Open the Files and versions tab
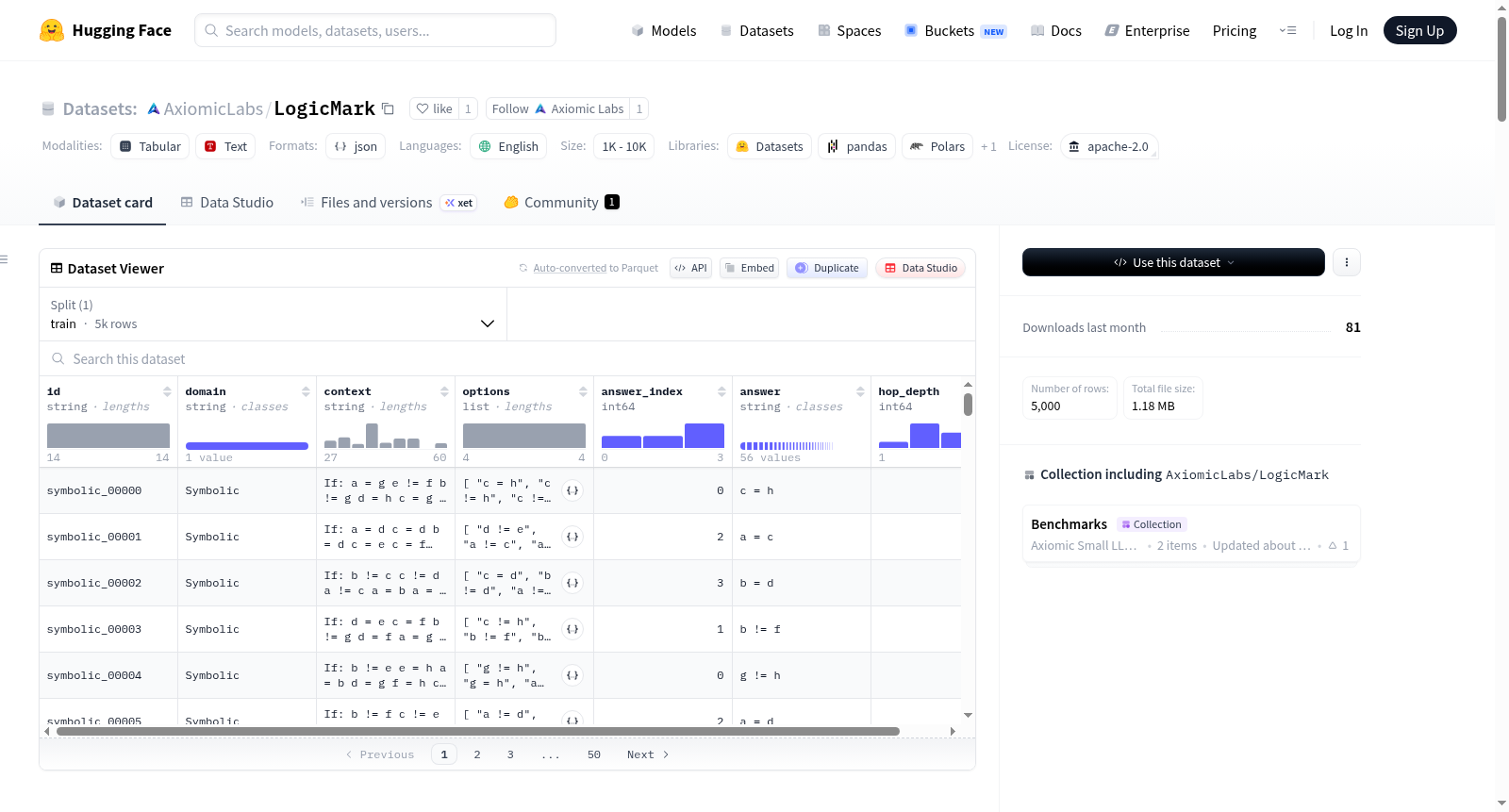Image resolution: width=1509 pixels, height=812 pixels. coord(389,202)
